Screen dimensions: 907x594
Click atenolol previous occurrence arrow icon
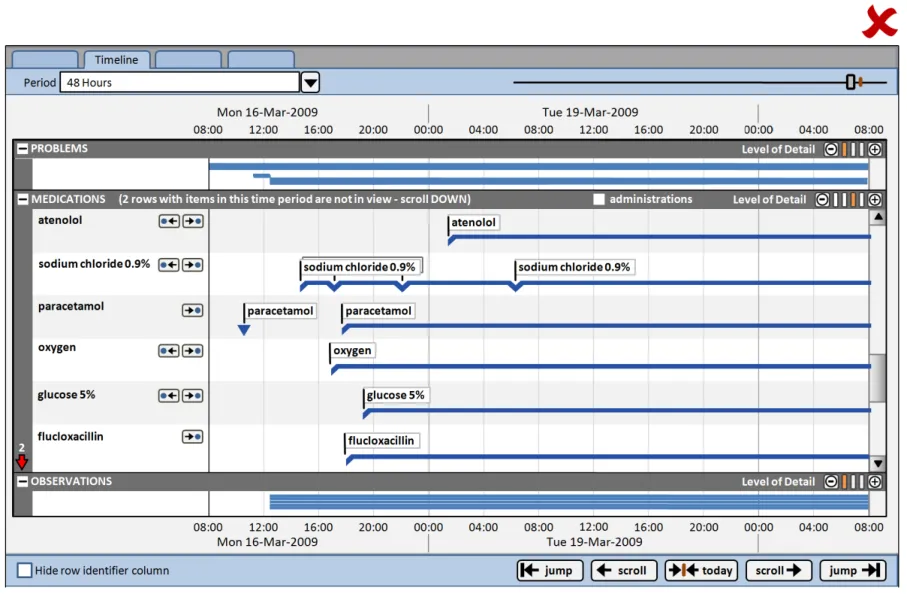[x=169, y=221]
